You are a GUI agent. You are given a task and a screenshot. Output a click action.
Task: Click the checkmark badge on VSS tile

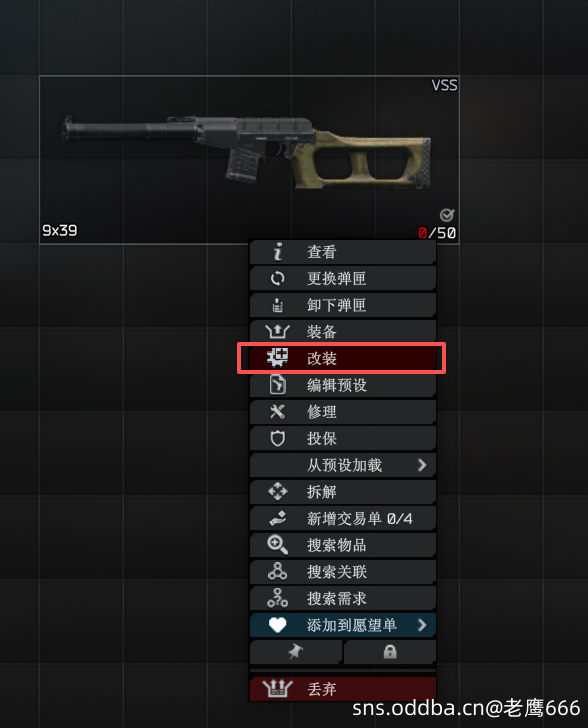click(x=447, y=215)
